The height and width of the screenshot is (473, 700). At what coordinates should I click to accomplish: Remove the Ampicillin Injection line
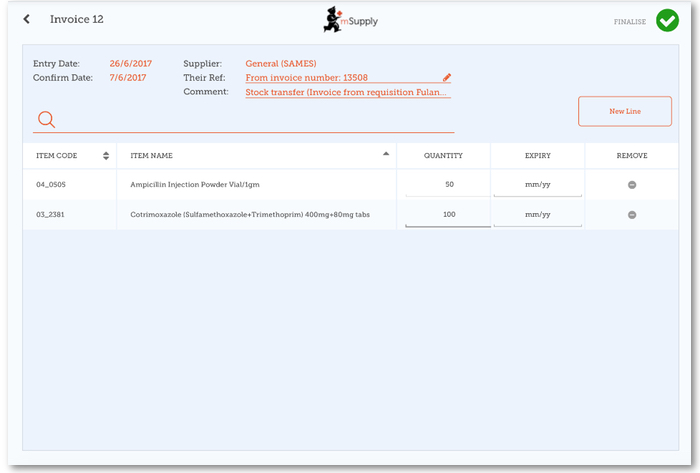point(631,185)
